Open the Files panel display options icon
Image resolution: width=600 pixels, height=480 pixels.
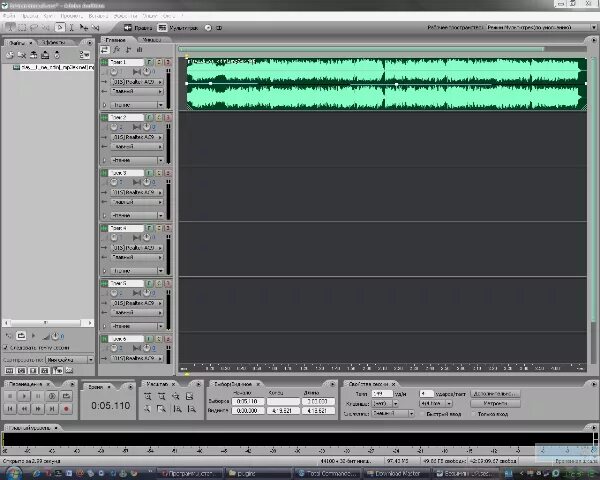(84, 55)
